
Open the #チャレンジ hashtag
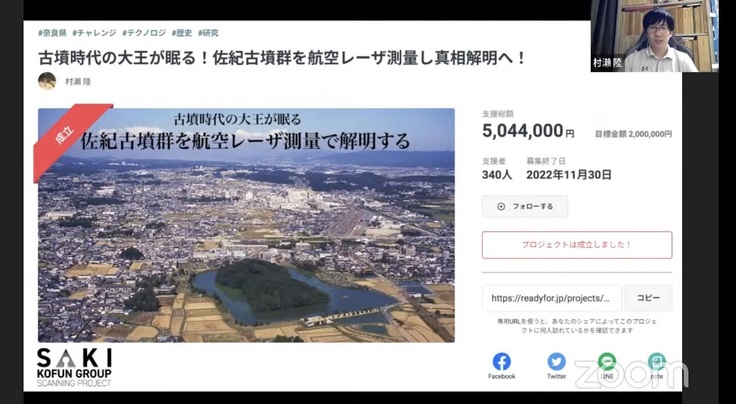[94, 33]
